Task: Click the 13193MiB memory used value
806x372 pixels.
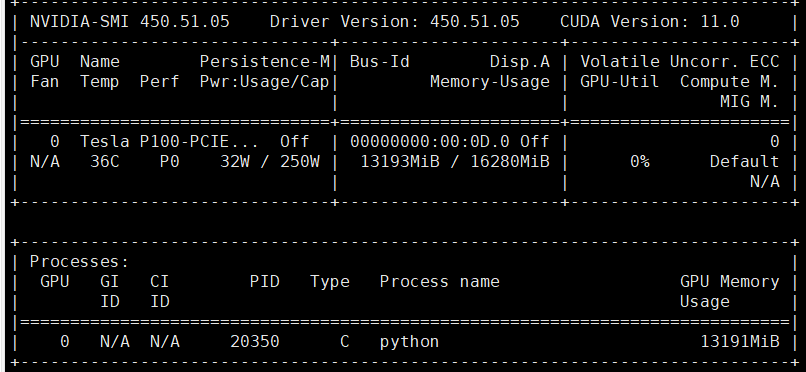Action: (x=399, y=162)
